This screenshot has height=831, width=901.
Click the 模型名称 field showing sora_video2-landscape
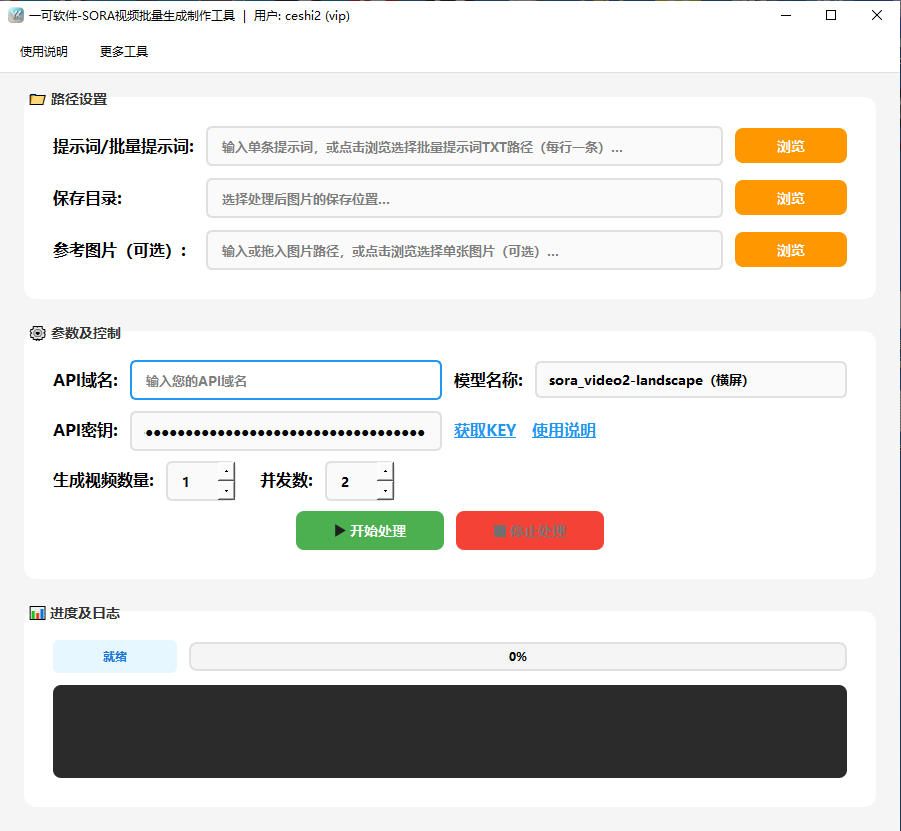(690, 380)
